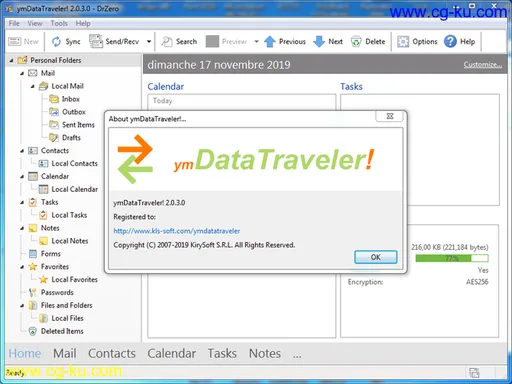The image size is (512, 384).
Task: Click the 77% storage progress bar
Action: pos(452,258)
